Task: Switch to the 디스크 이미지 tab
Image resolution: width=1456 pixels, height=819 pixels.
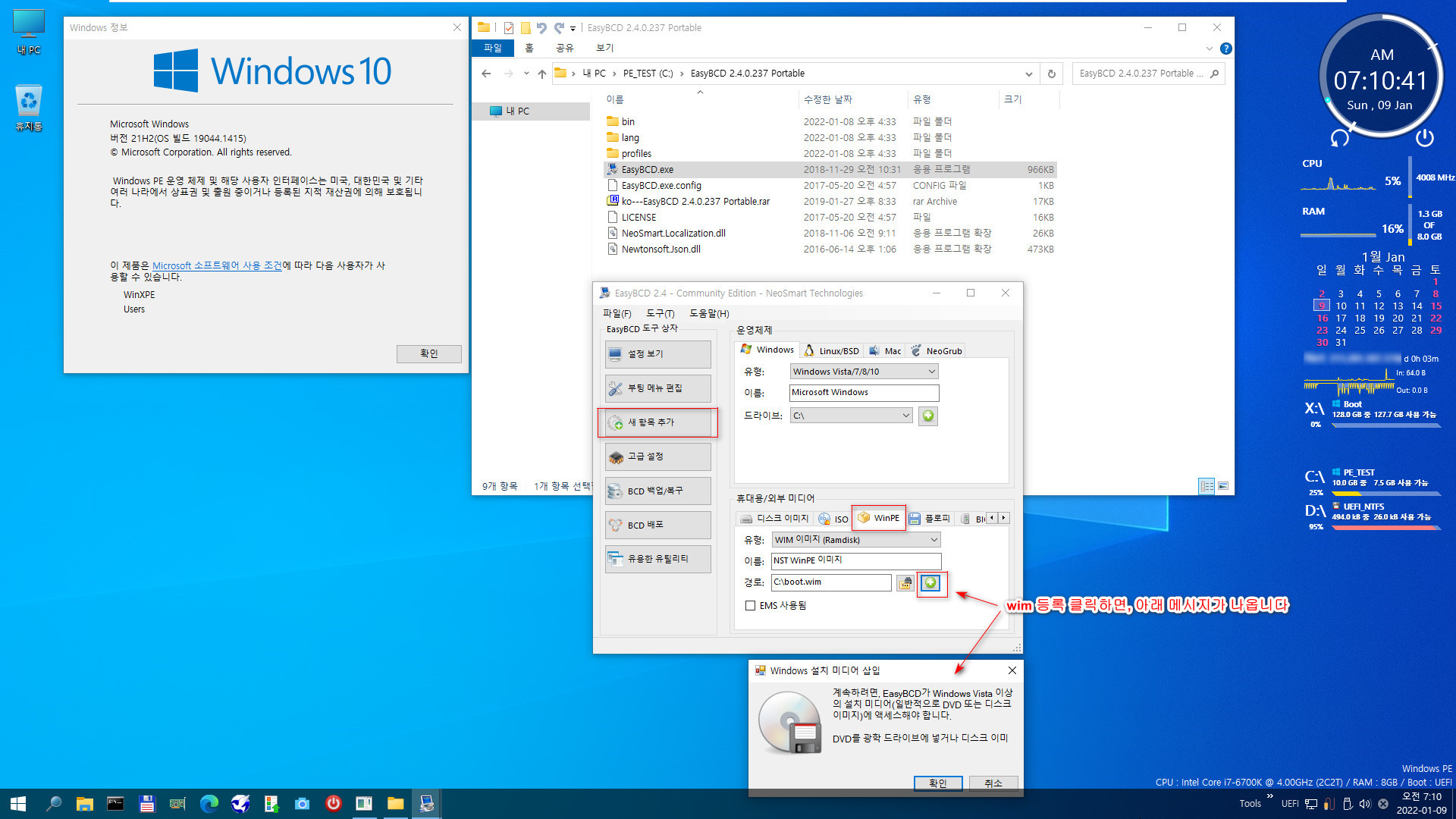Action: click(x=774, y=519)
